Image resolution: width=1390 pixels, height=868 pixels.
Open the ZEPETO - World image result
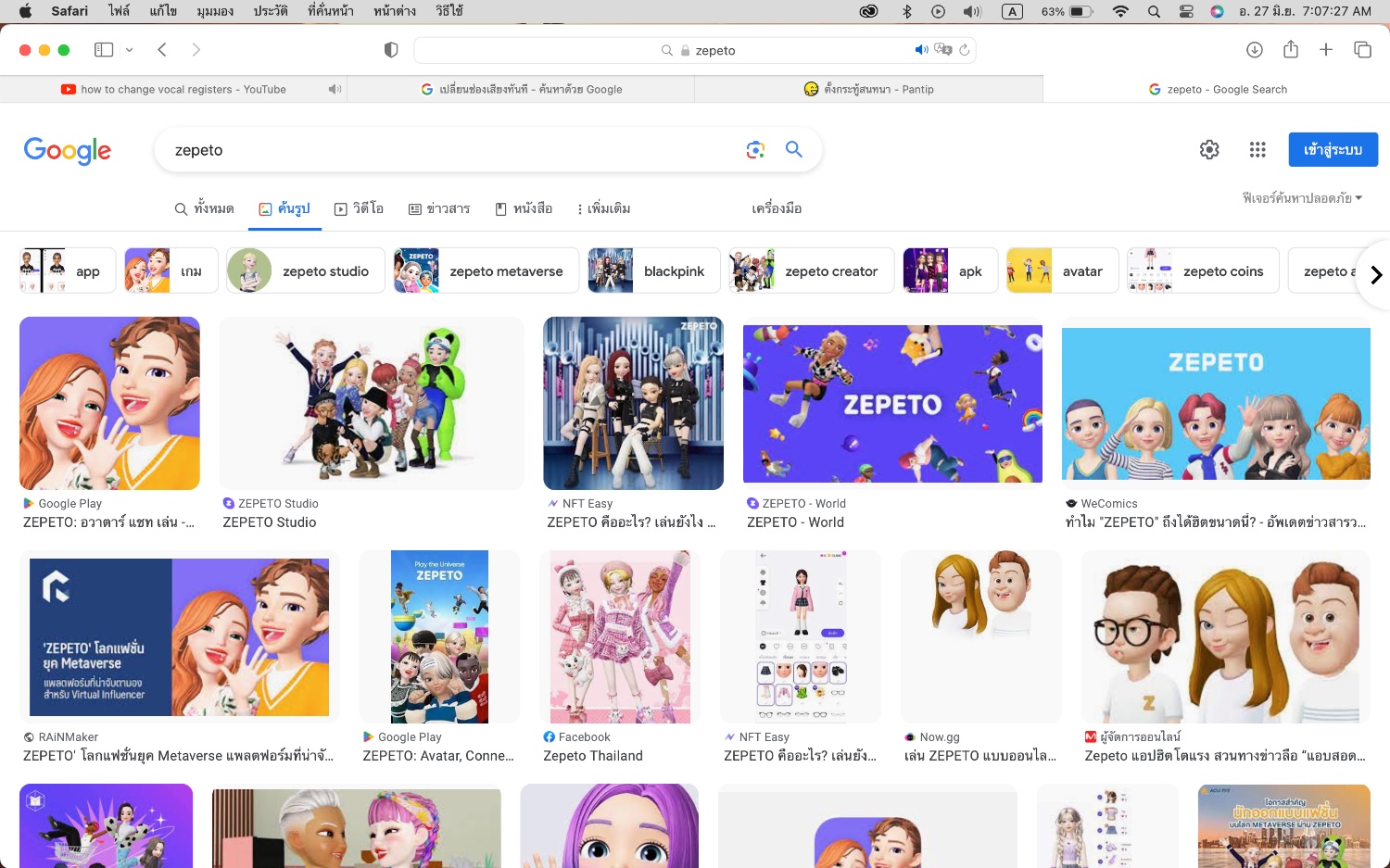893,403
